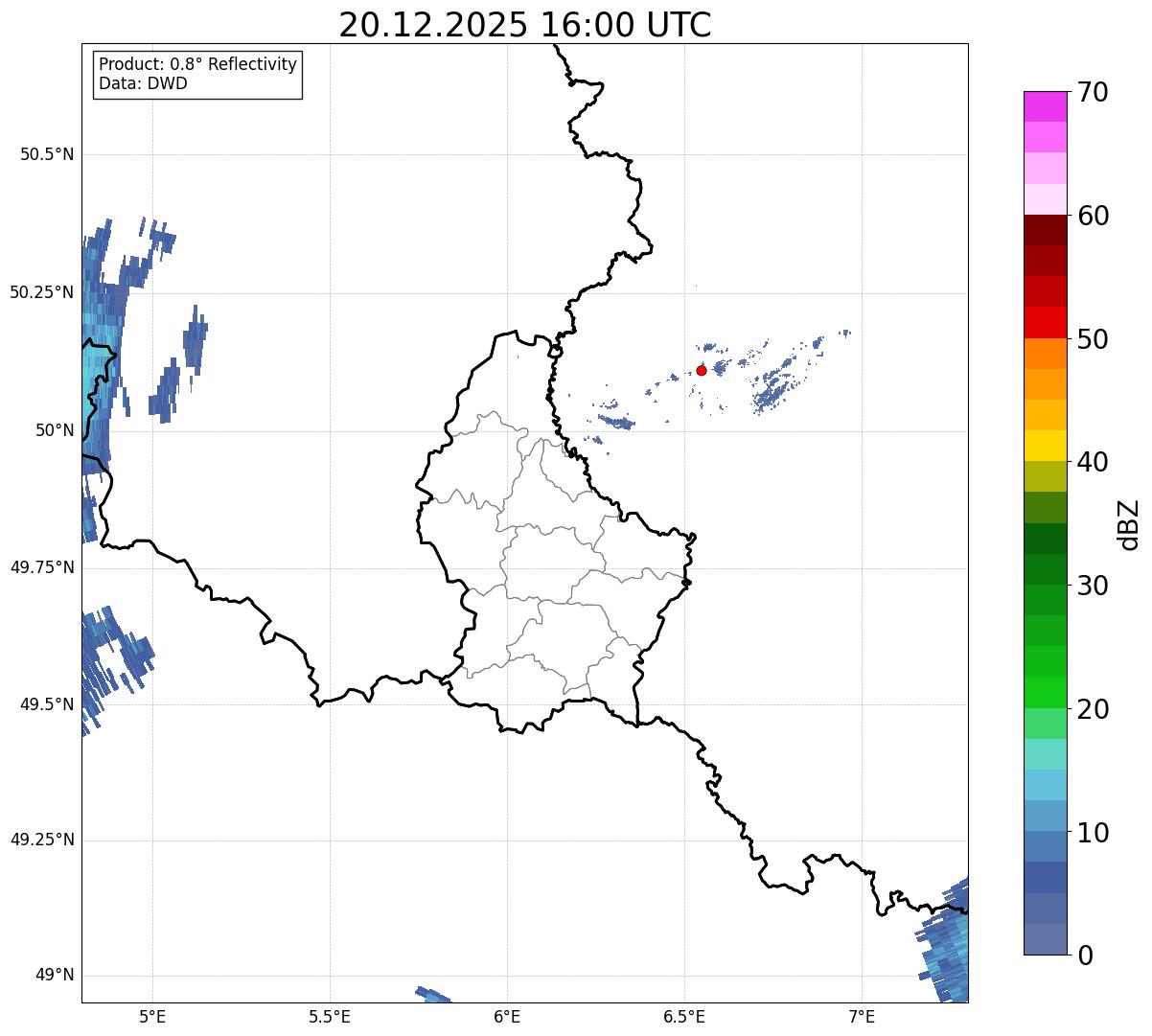Click the 'Data: DWD' text
This screenshot has height=1036, width=1152.
tap(143, 83)
